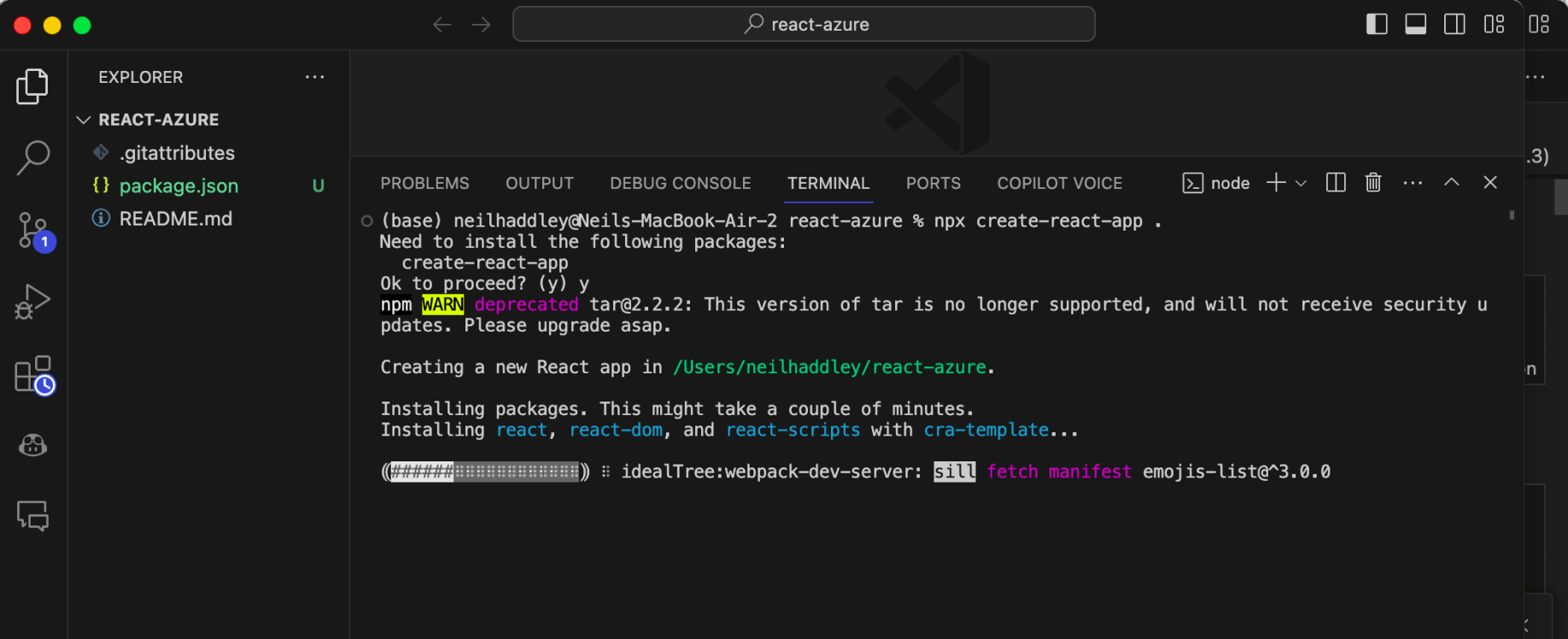The image size is (1568, 639).
Task: Open the Search view icon
Action: [x=32, y=157]
